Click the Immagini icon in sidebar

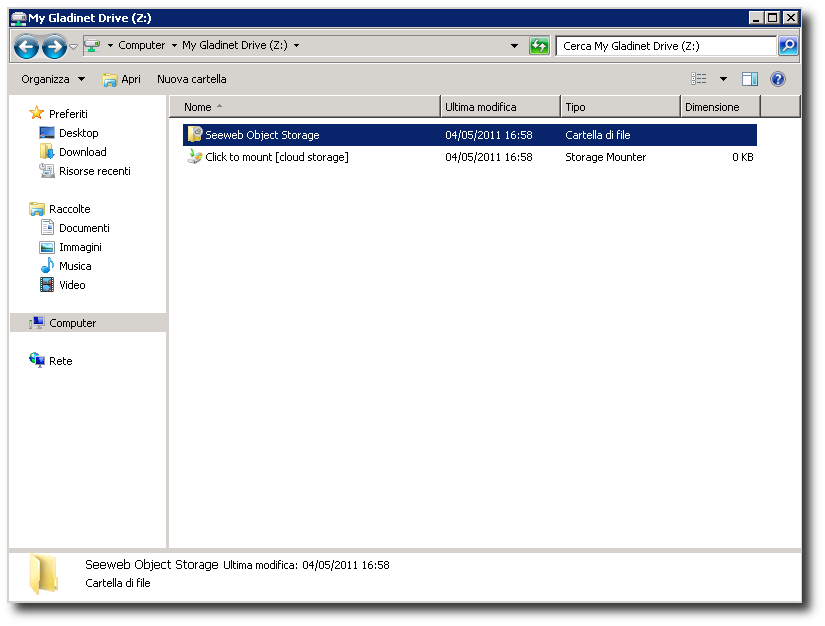pyautogui.click(x=47, y=247)
